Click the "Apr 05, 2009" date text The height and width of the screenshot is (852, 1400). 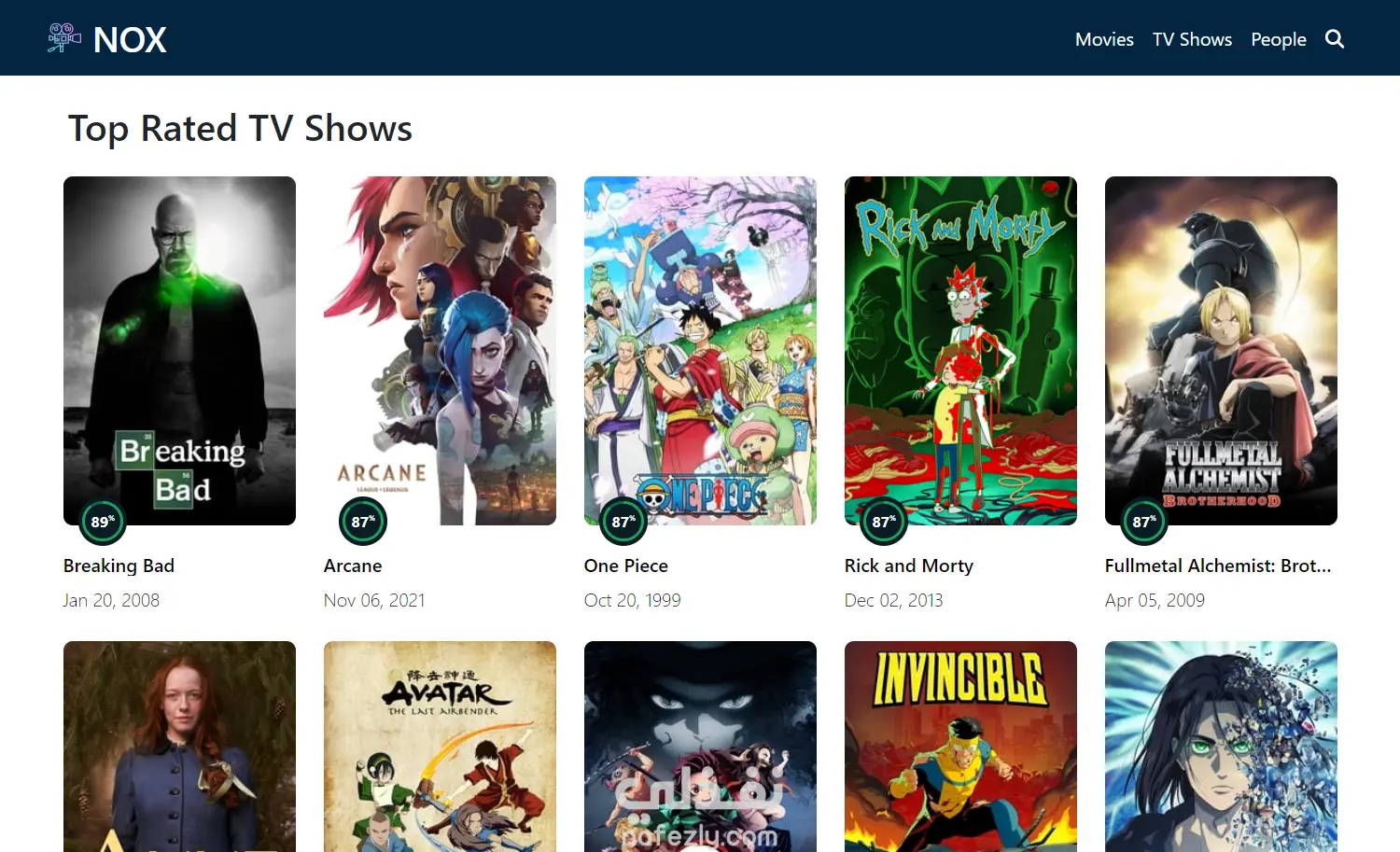pos(1155,600)
